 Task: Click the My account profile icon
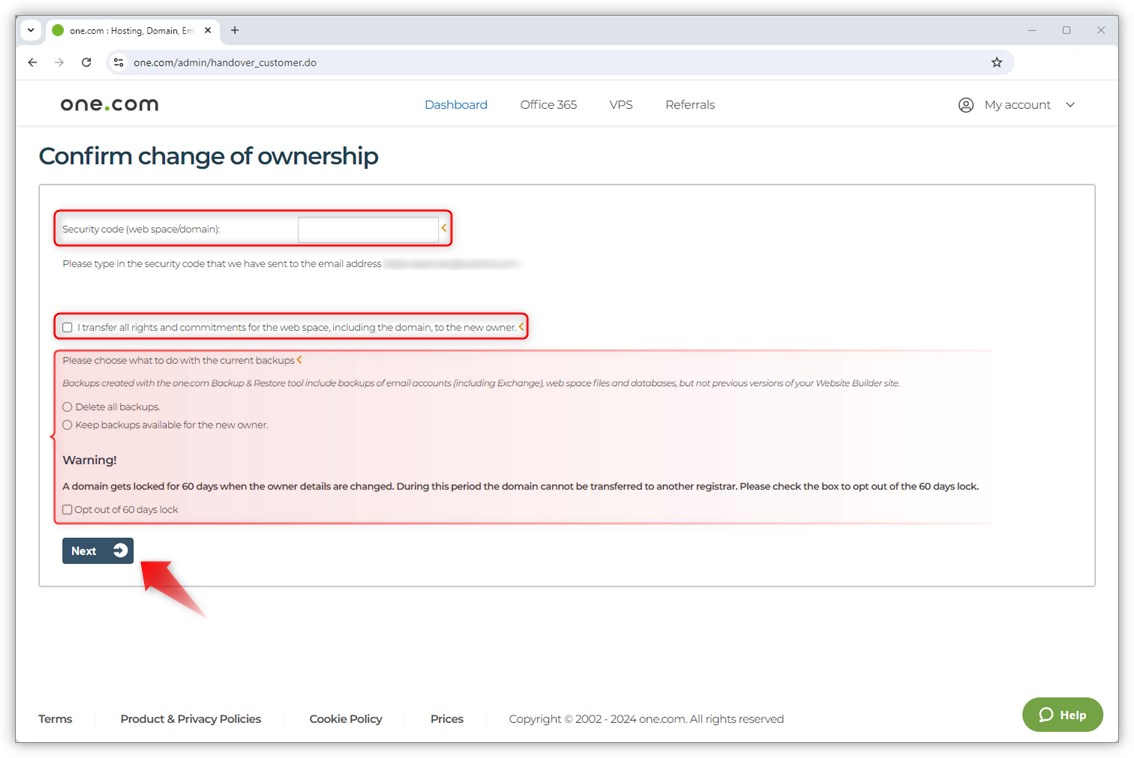pyautogui.click(x=965, y=105)
